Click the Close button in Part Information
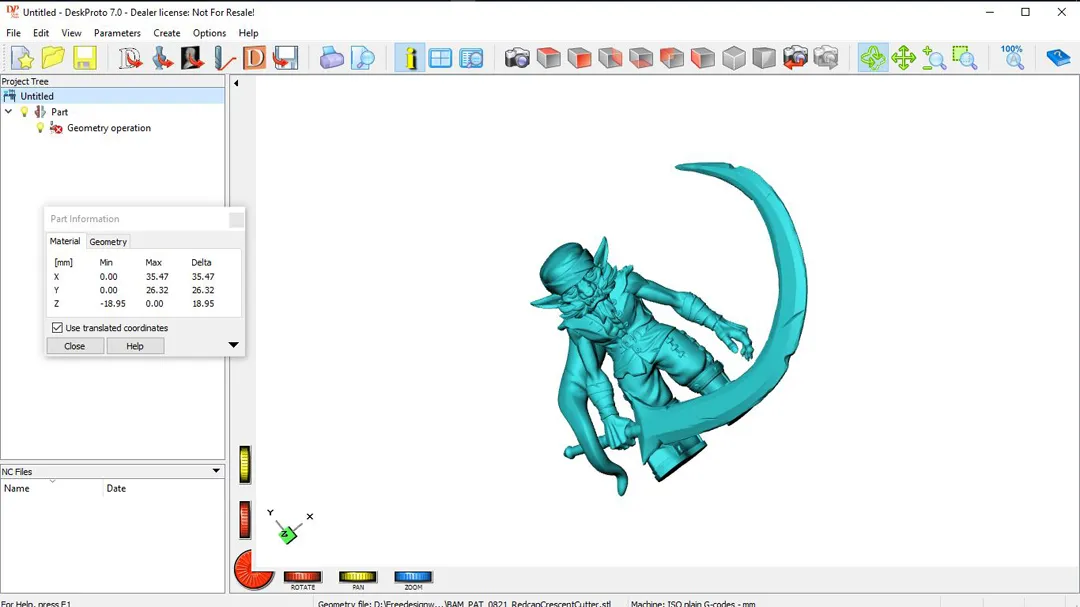 (x=74, y=346)
